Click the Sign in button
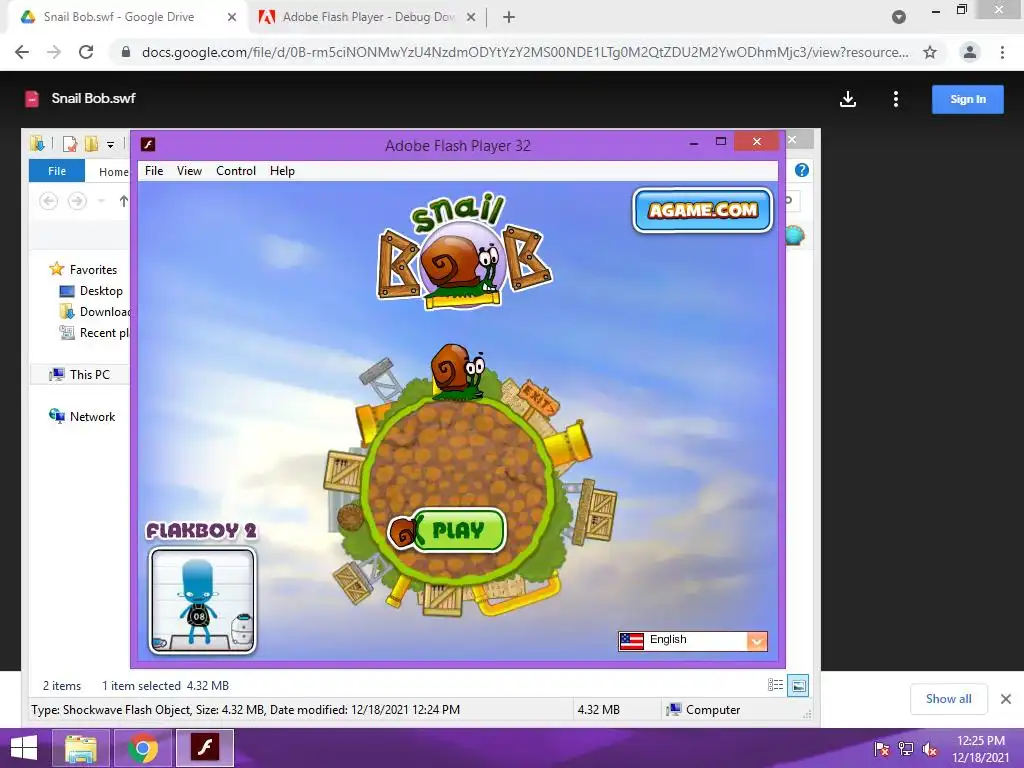Viewport: 1024px width, 768px height. pyautogui.click(x=968, y=99)
